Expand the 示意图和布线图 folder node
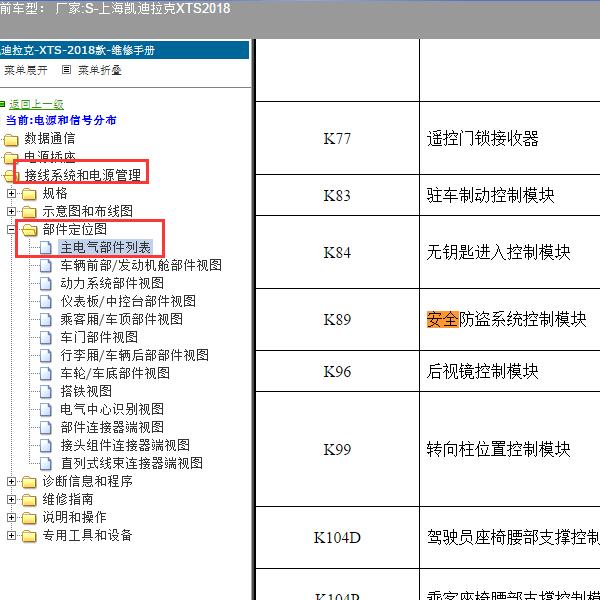This screenshot has width=600, height=600. (11, 211)
